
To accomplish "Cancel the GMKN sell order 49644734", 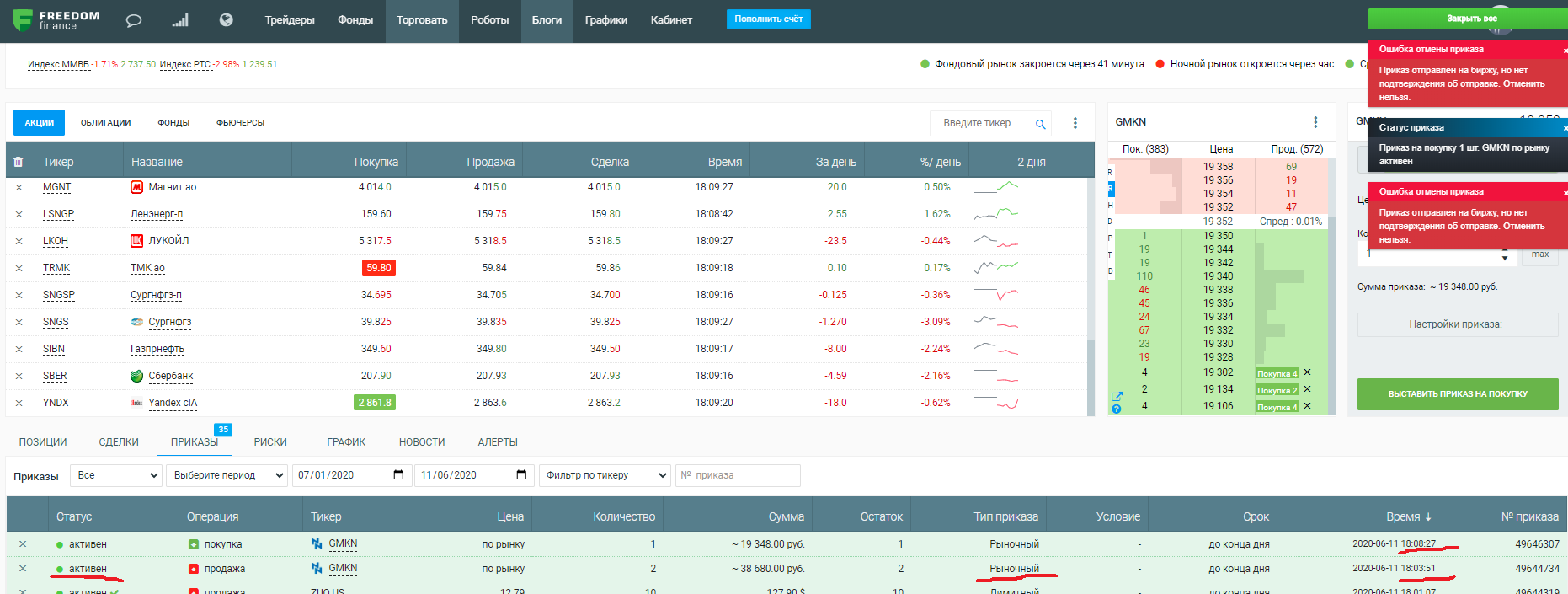I will point(23,569).
